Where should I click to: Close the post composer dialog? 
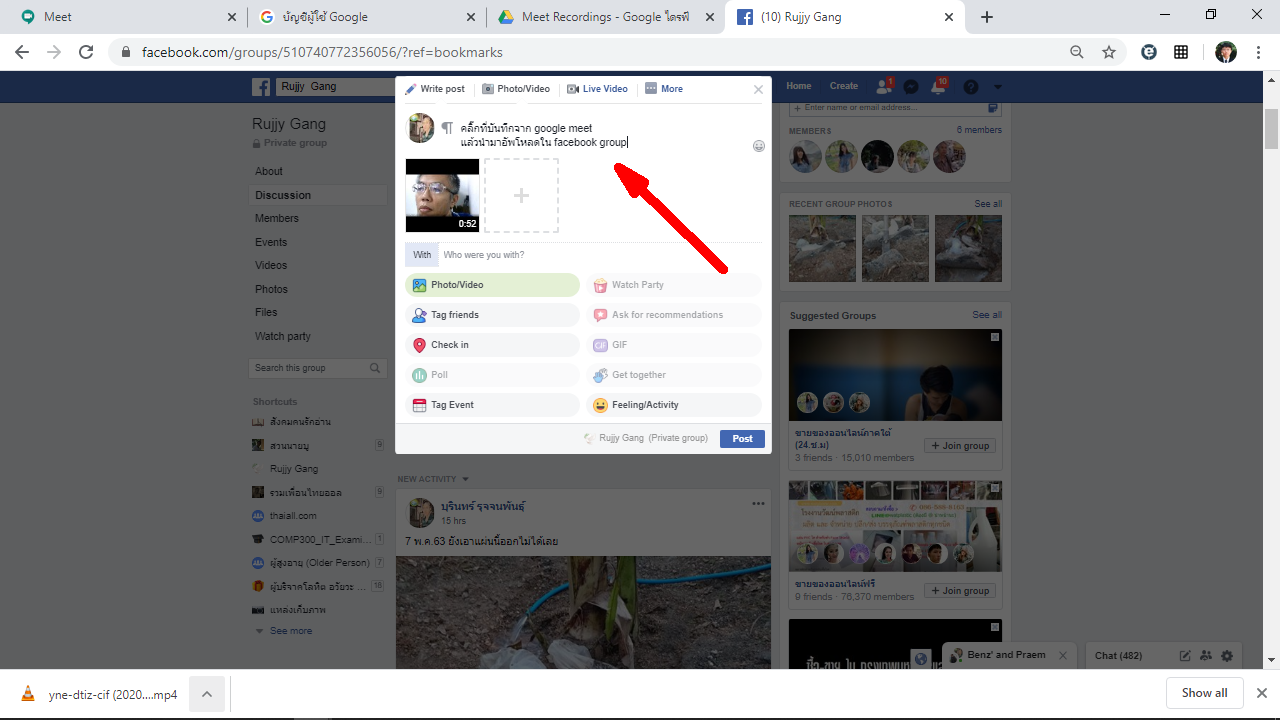coord(758,89)
